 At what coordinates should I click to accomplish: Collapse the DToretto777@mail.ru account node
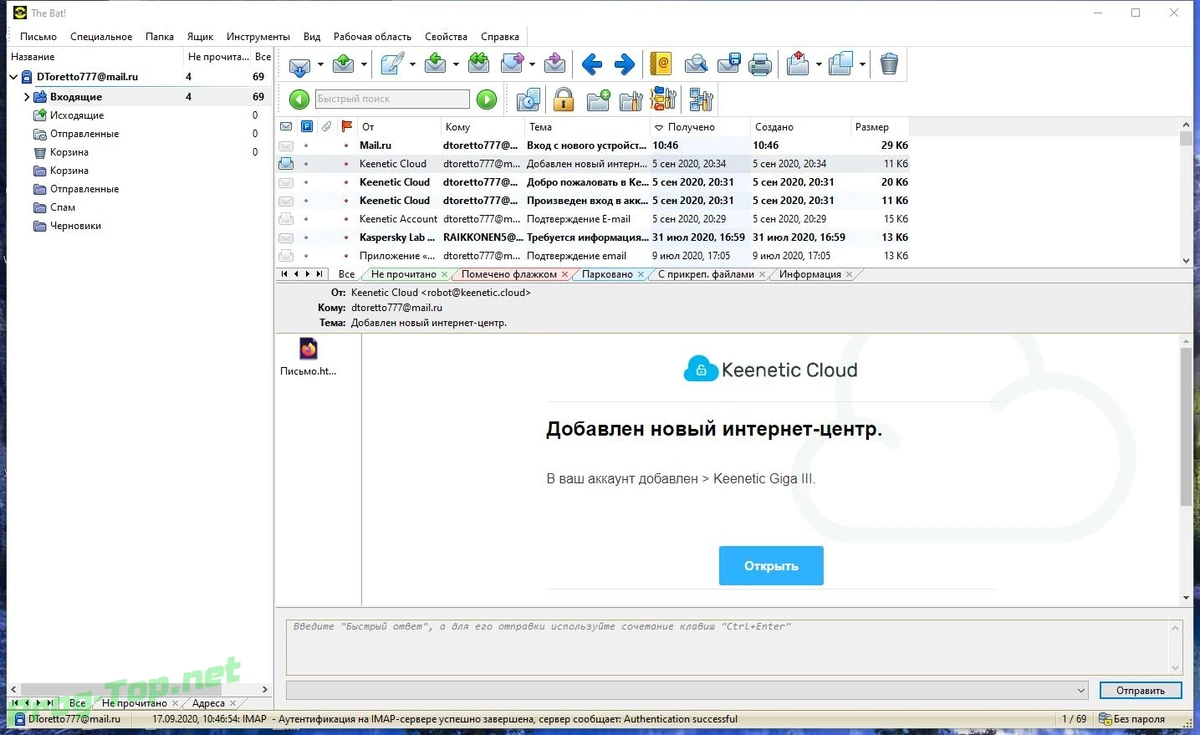point(14,77)
